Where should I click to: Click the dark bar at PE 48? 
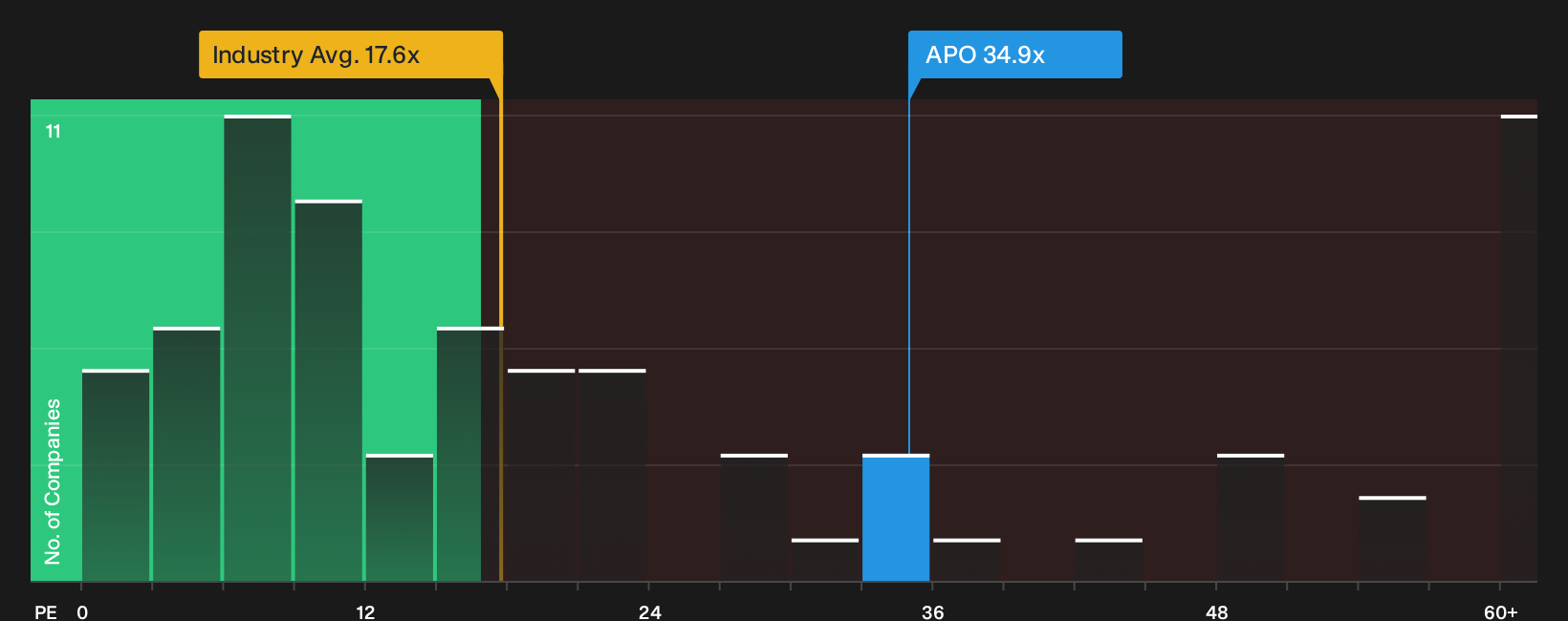1251,518
